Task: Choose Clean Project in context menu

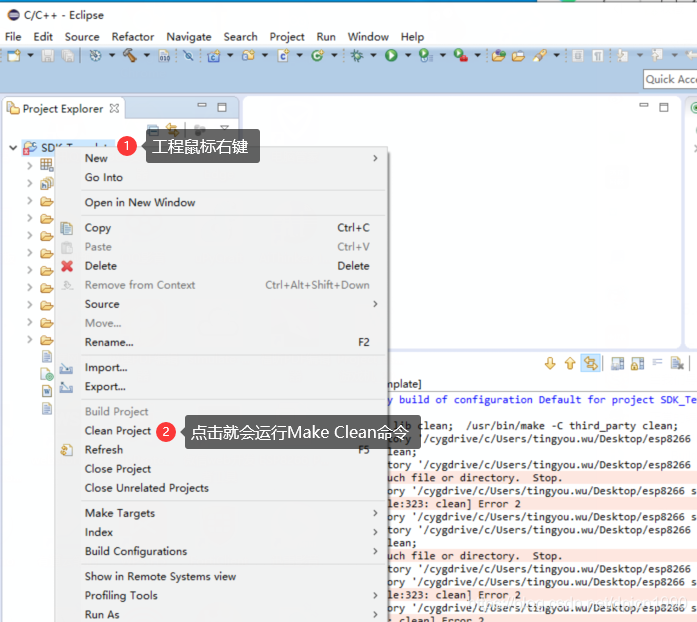Action: pyautogui.click(x=118, y=431)
